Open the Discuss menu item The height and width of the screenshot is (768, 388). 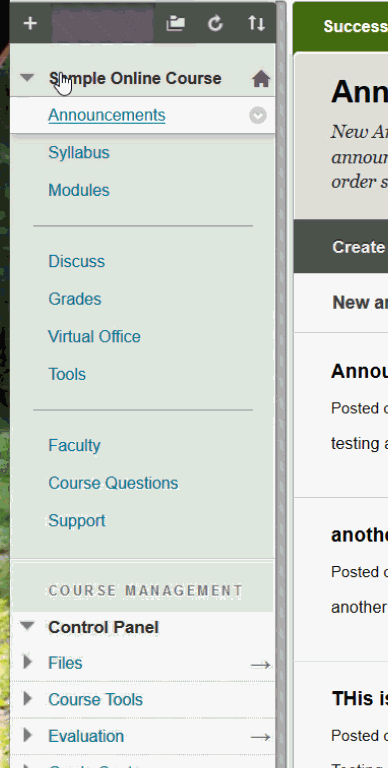click(x=76, y=262)
